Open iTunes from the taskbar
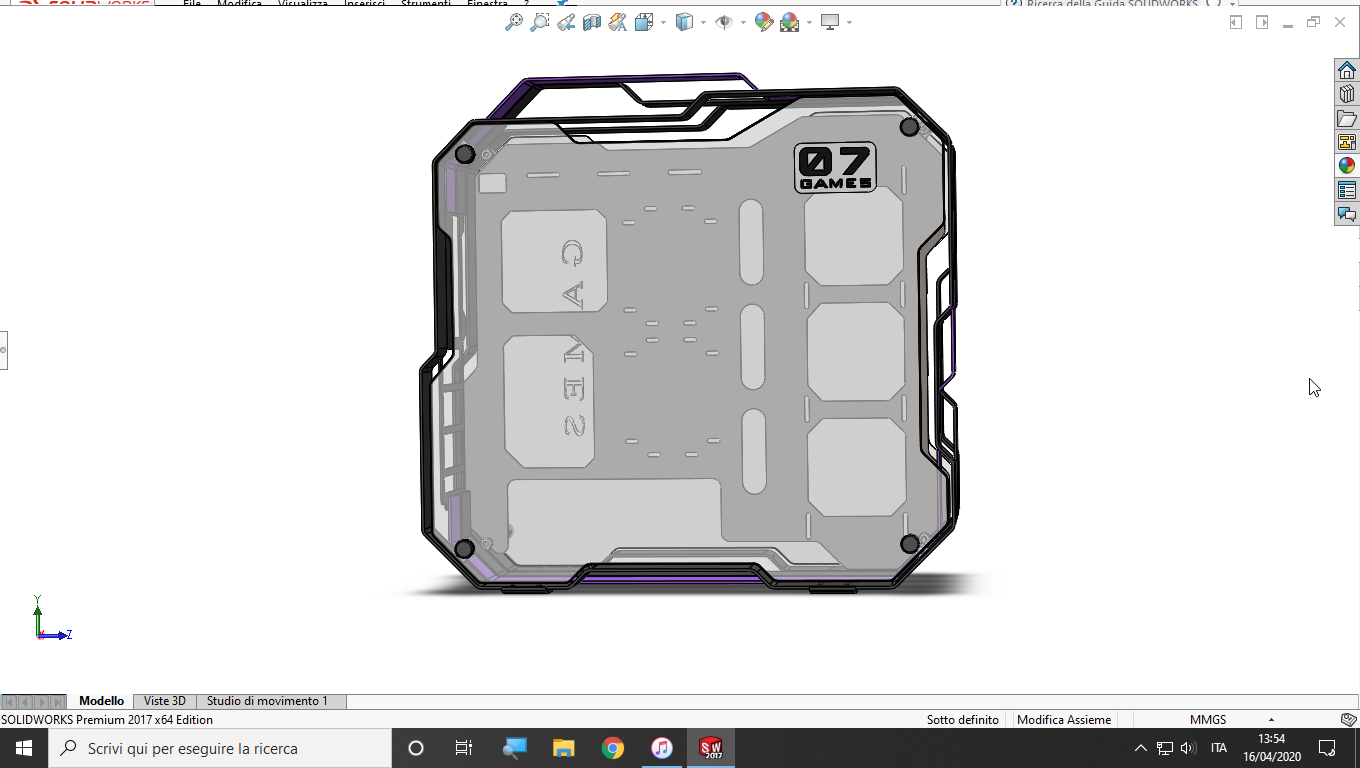 pyautogui.click(x=662, y=748)
